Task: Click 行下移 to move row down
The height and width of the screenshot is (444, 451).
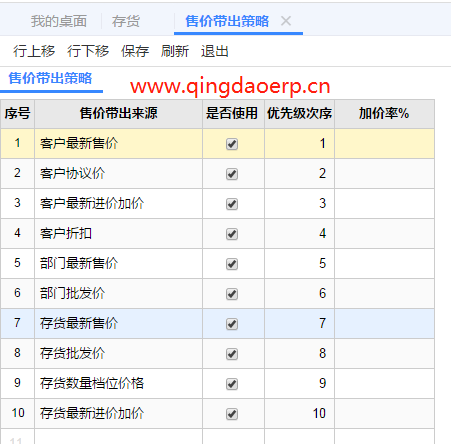Action: [x=88, y=52]
